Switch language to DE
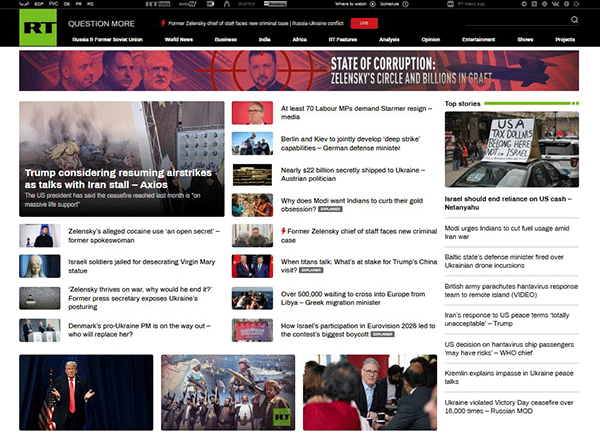The width and height of the screenshot is (600, 433). tap(67, 4)
